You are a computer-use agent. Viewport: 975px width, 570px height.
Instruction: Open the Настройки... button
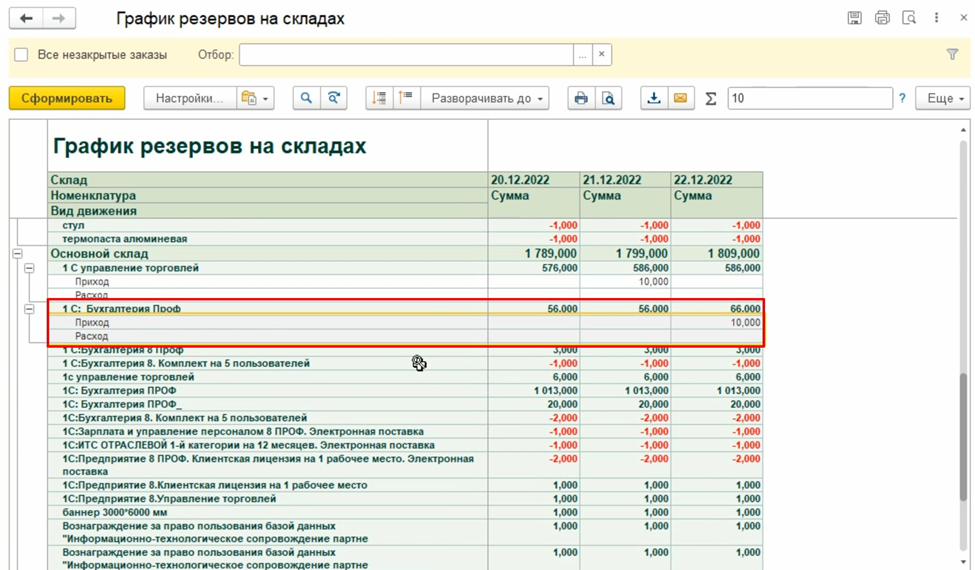point(190,98)
